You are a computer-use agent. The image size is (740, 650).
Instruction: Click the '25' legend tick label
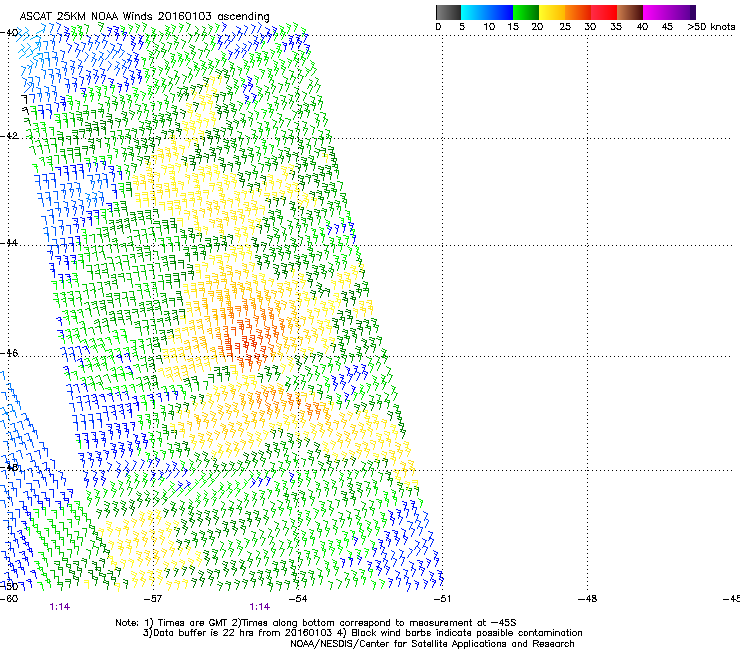565,27
